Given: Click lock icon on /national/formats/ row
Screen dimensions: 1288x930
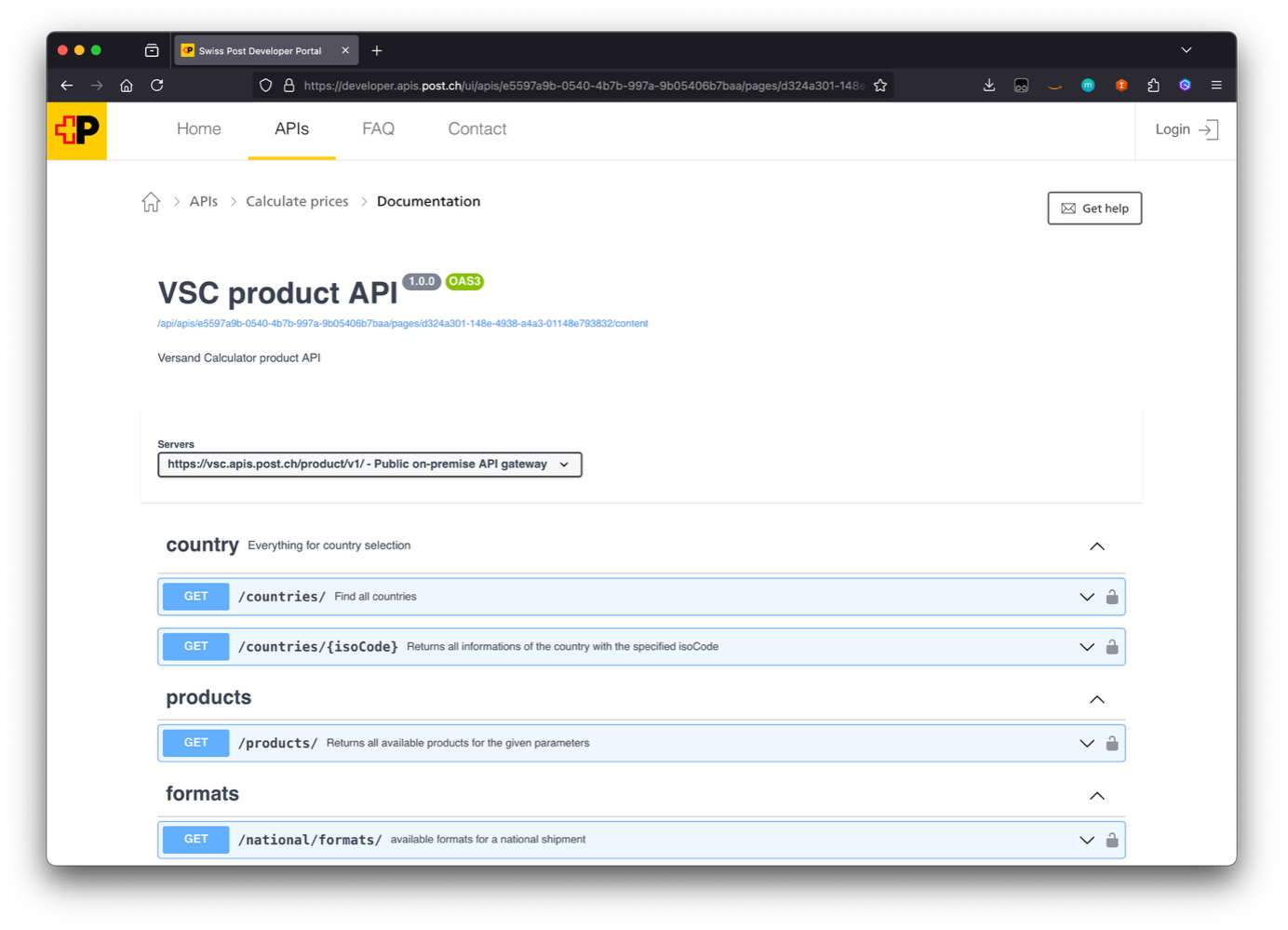Looking at the screenshot, I should click(1112, 840).
